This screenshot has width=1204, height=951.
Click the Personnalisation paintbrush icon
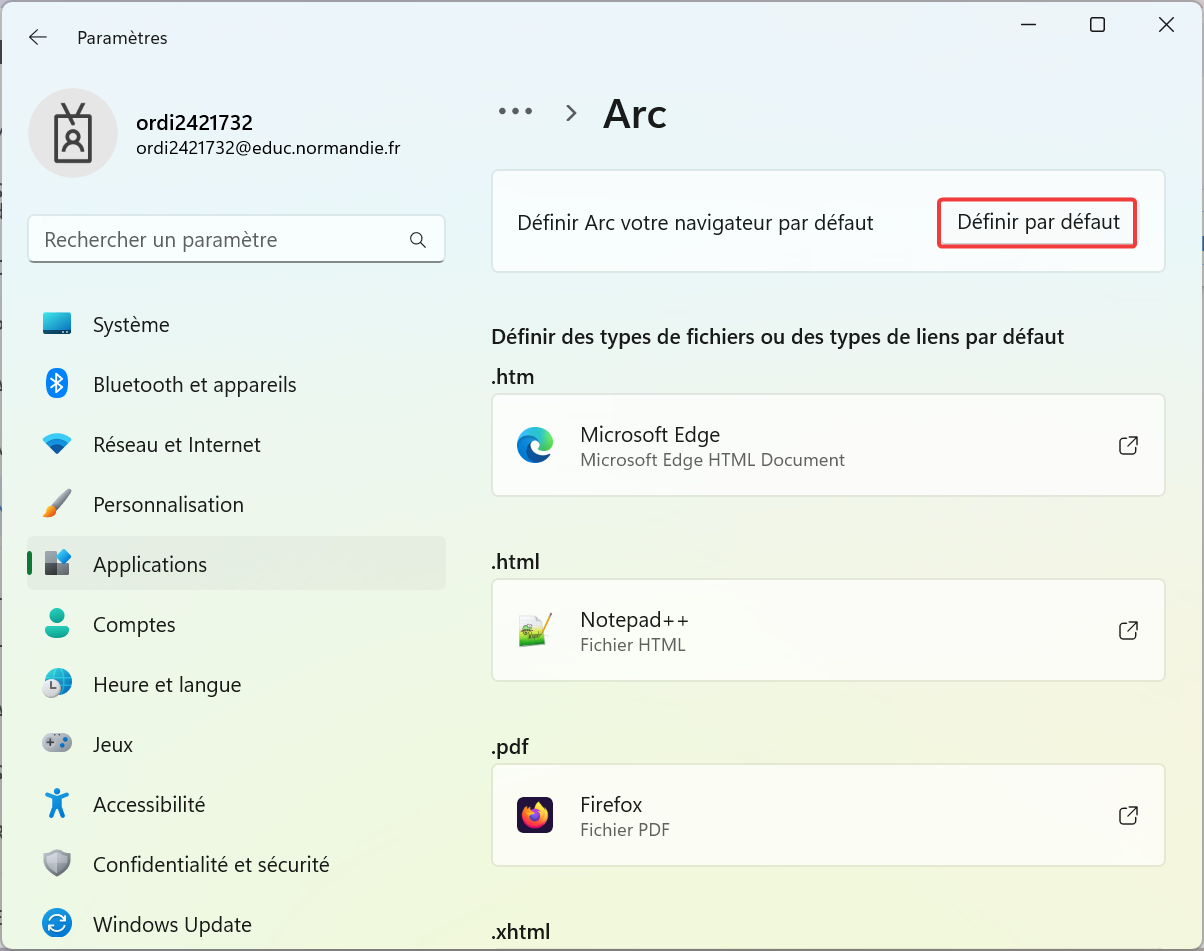point(57,504)
